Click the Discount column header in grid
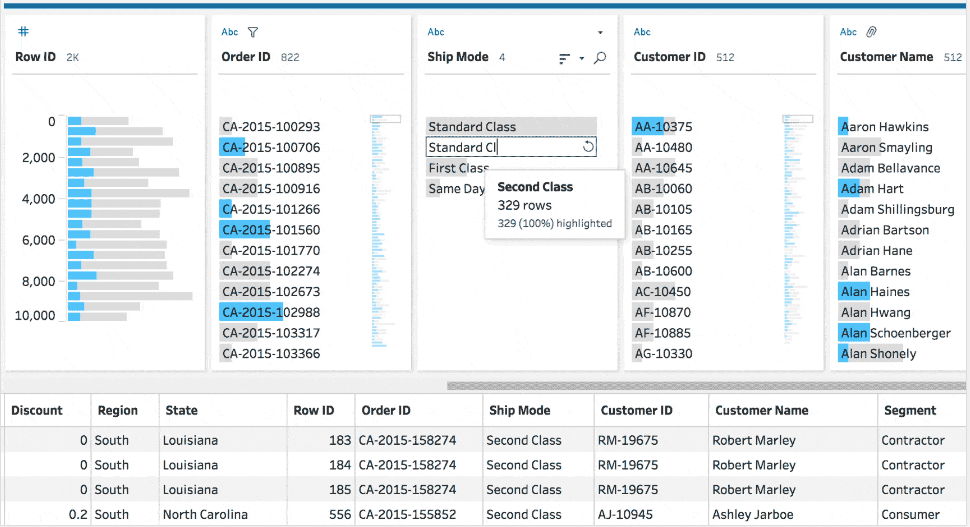970x527 pixels. (x=37, y=410)
